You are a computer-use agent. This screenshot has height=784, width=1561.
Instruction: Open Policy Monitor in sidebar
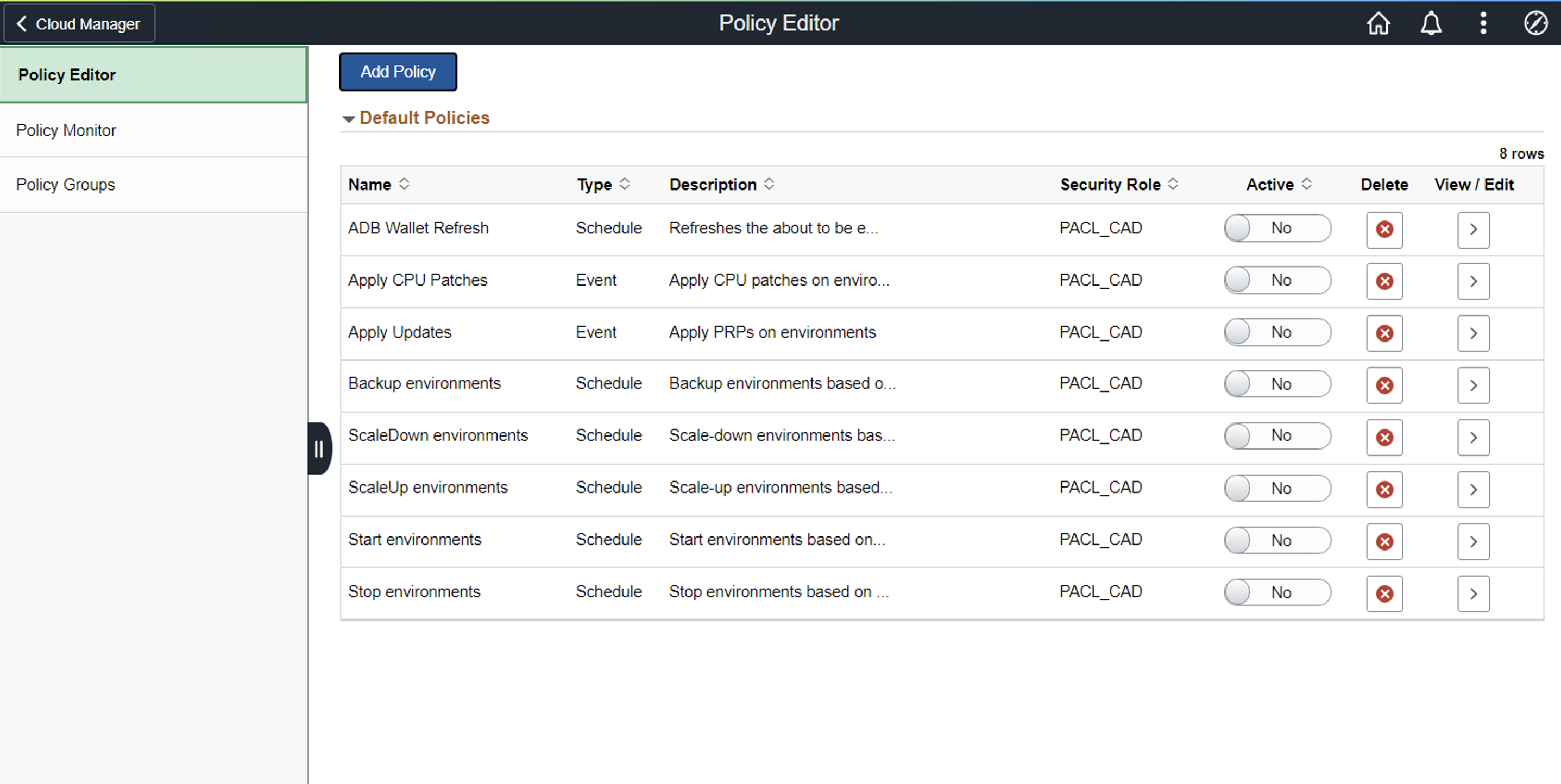(66, 130)
